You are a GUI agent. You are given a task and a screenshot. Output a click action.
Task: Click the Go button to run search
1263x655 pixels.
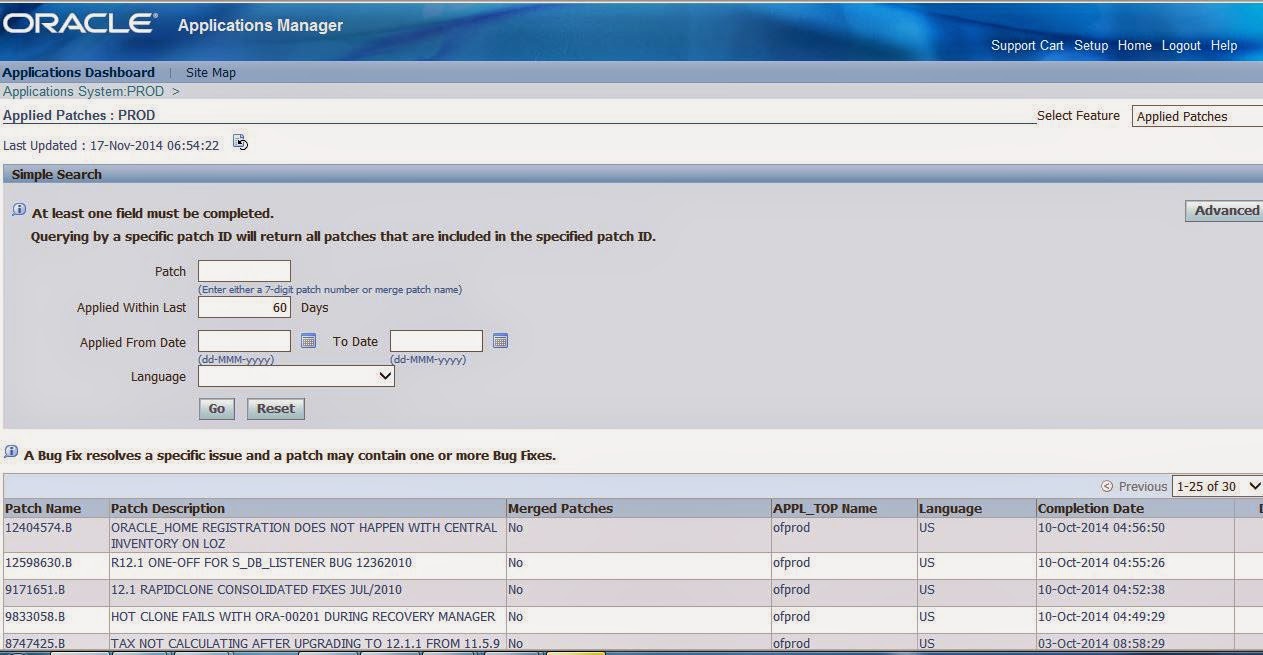click(x=216, y=408)
